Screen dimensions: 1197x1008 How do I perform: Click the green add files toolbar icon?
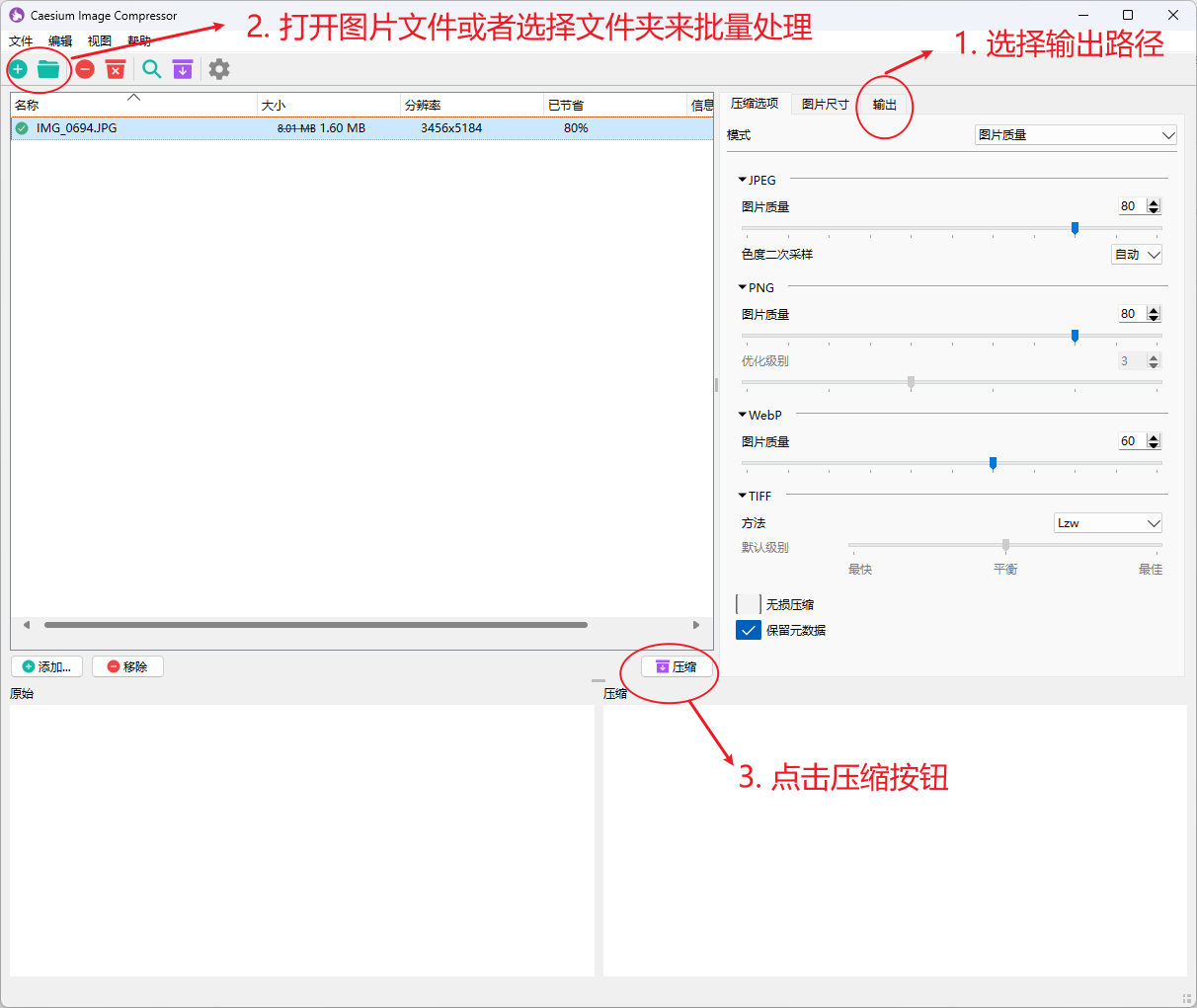(x=18, y=69)
